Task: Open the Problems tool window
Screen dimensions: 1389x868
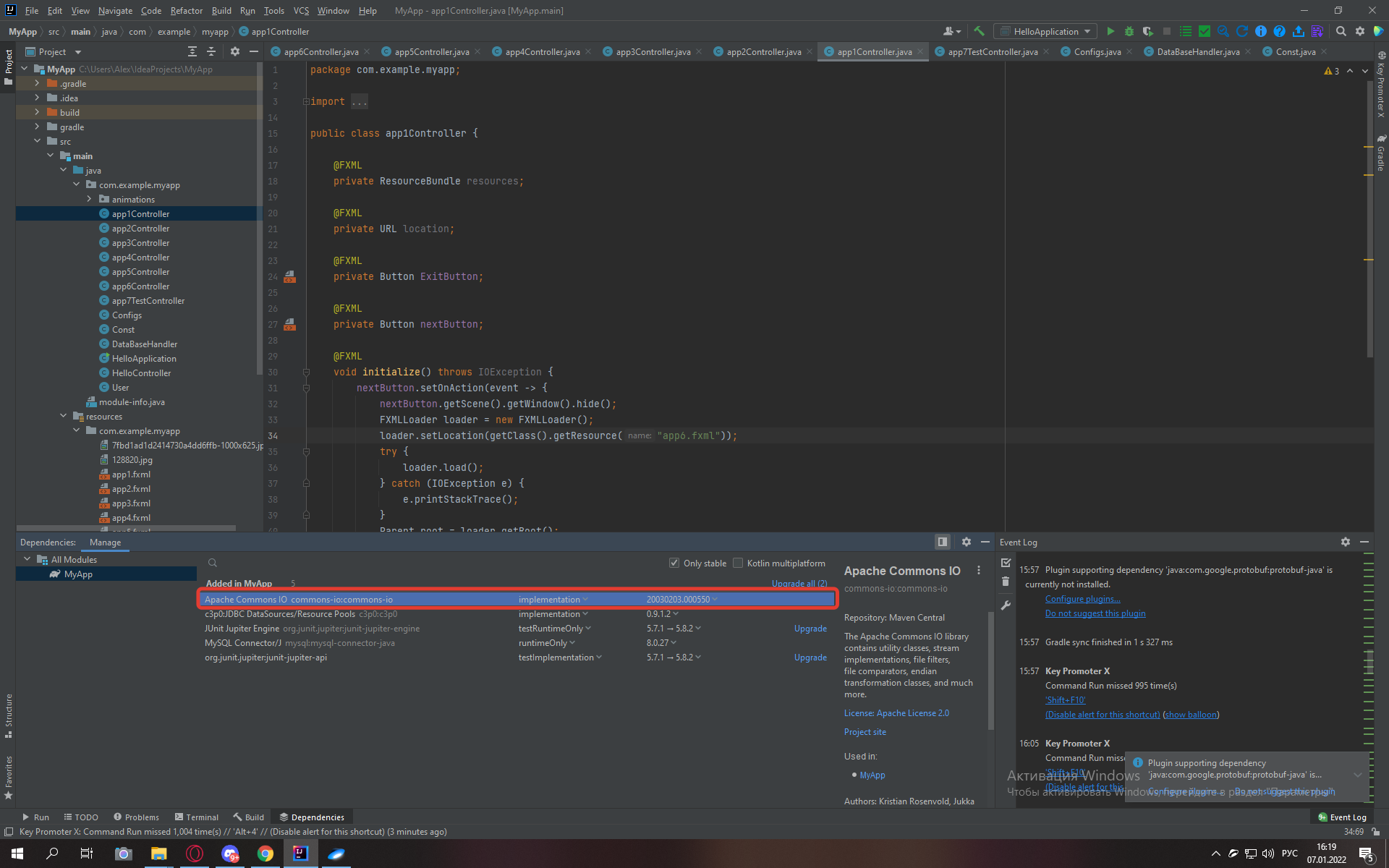Action: point(136,817)
